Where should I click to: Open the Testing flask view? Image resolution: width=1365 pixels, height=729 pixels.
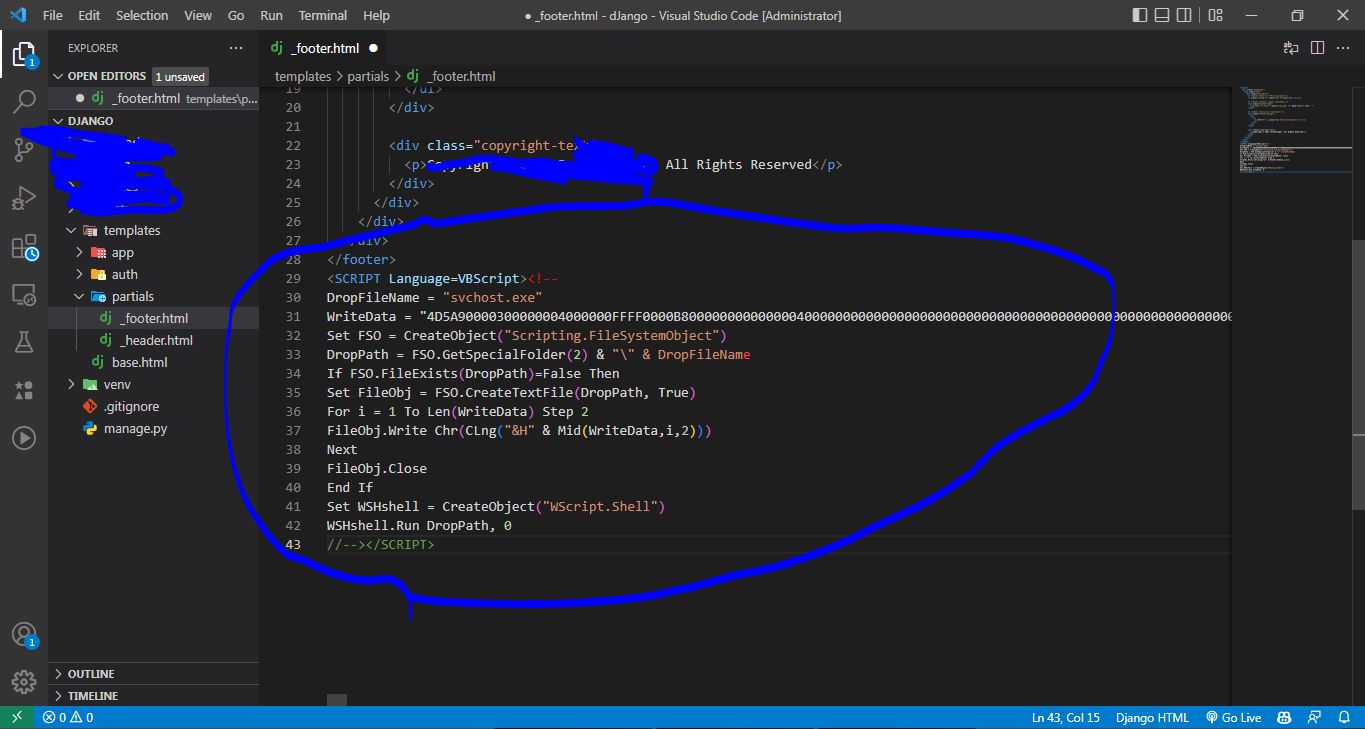(24, 342)
